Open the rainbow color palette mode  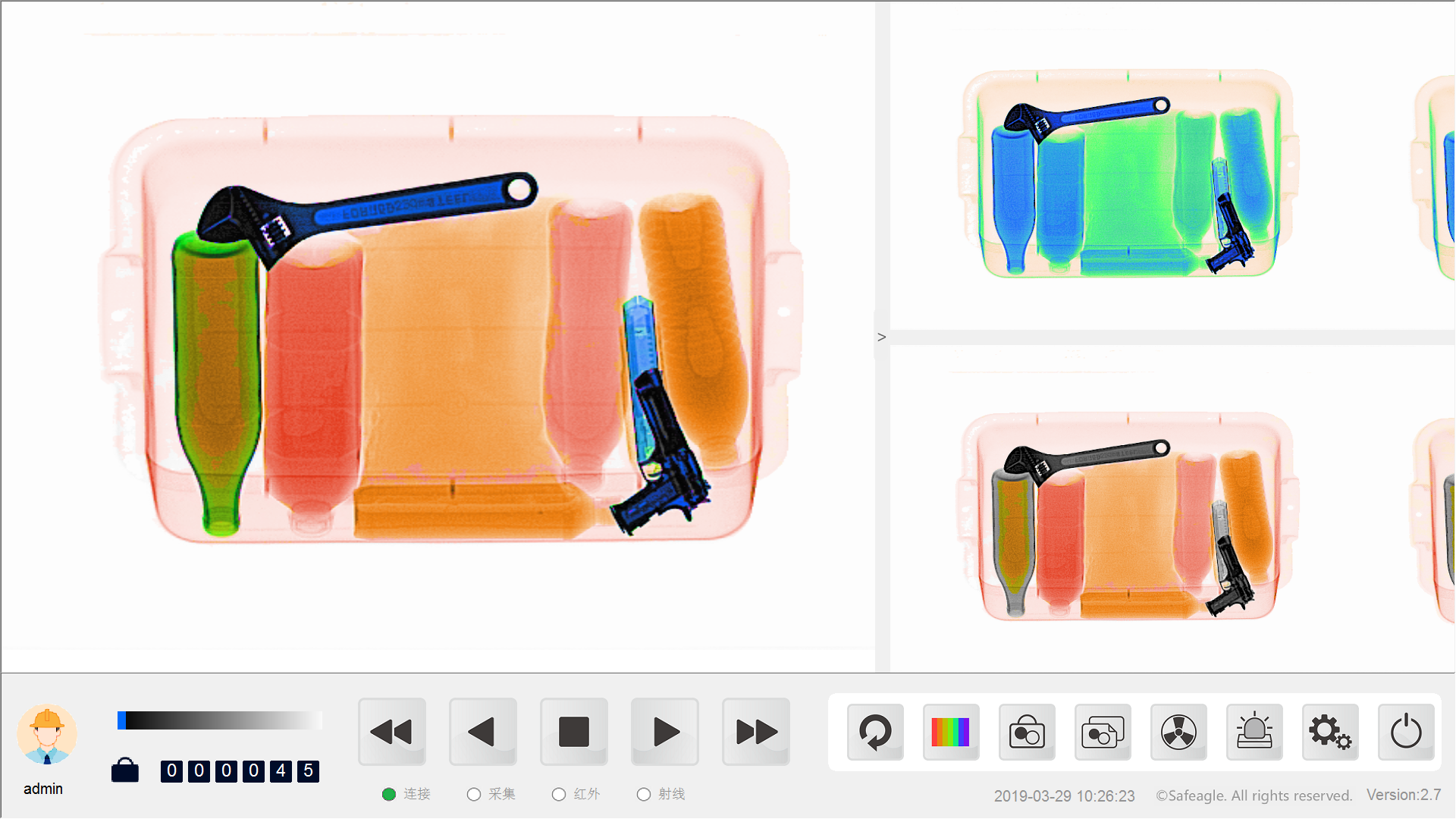pos(951,733)
